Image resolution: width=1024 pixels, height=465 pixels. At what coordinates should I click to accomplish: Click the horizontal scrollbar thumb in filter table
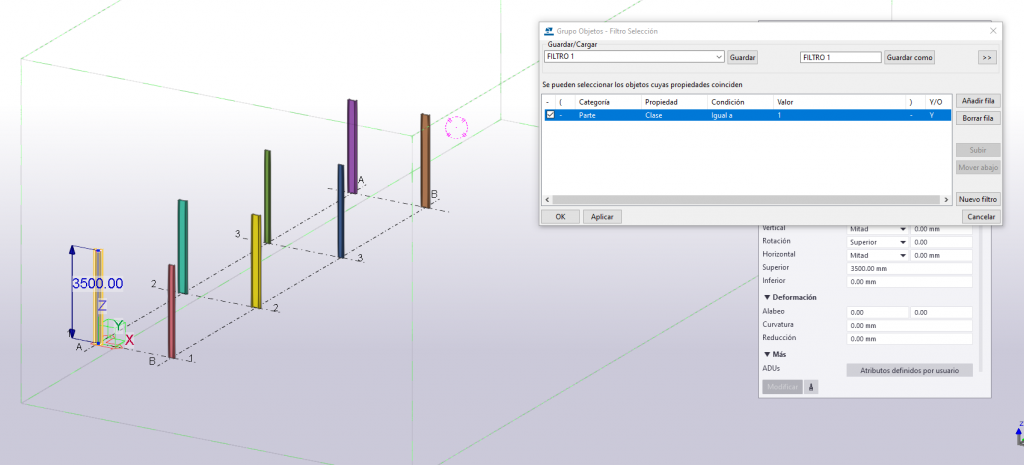pyautogui.click(x=746, y=200)
